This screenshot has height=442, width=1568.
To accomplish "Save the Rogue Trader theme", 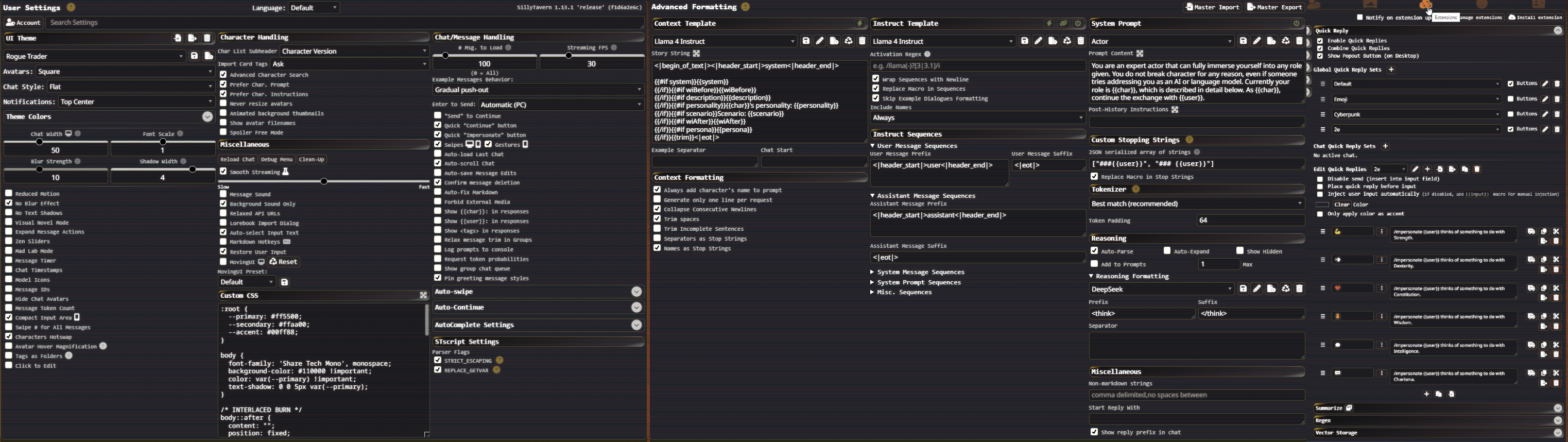I will (x=194, y=56).
